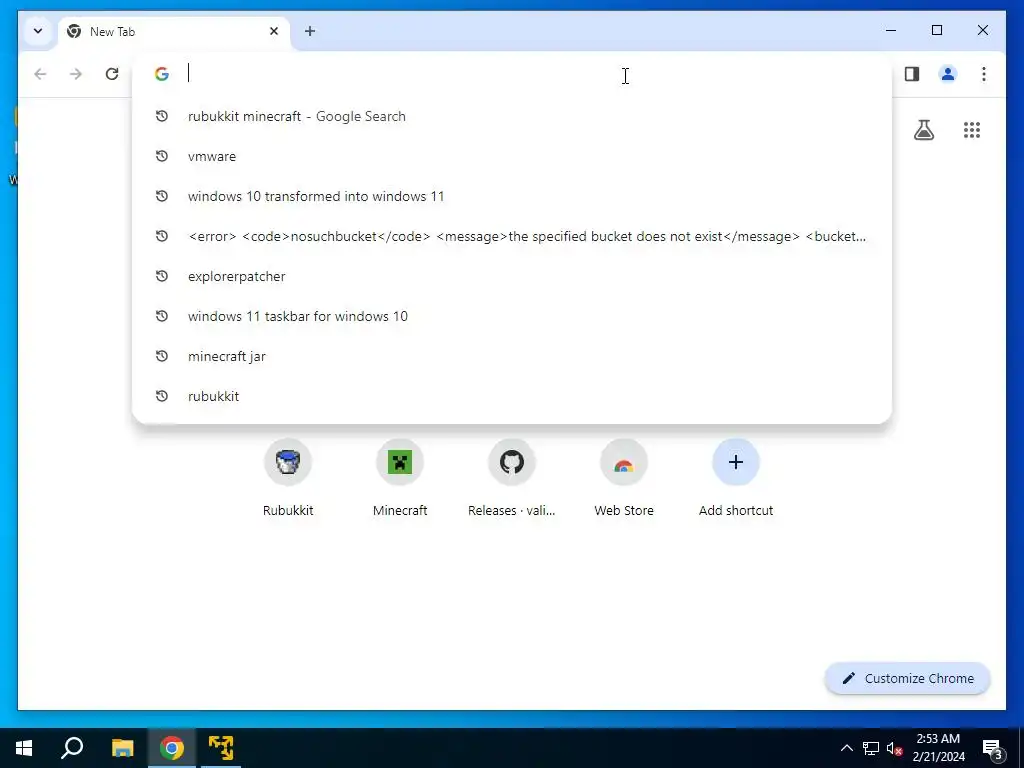Open the clock showing 2:53 AM
The height and width of the screenshot is (768, 1024).
tap(938, 748)
